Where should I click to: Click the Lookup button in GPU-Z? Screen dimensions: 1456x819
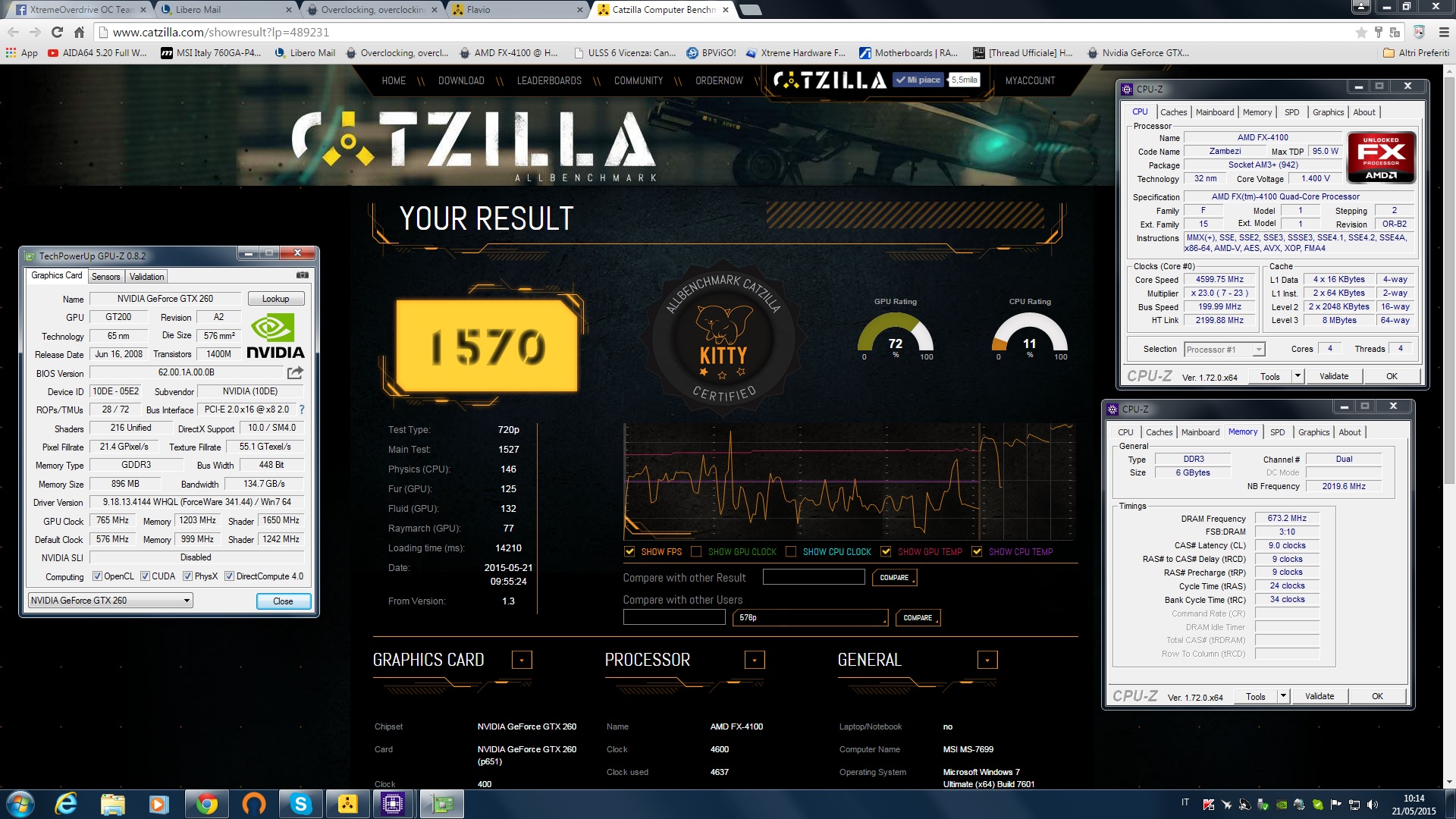[x=275, y=299]
